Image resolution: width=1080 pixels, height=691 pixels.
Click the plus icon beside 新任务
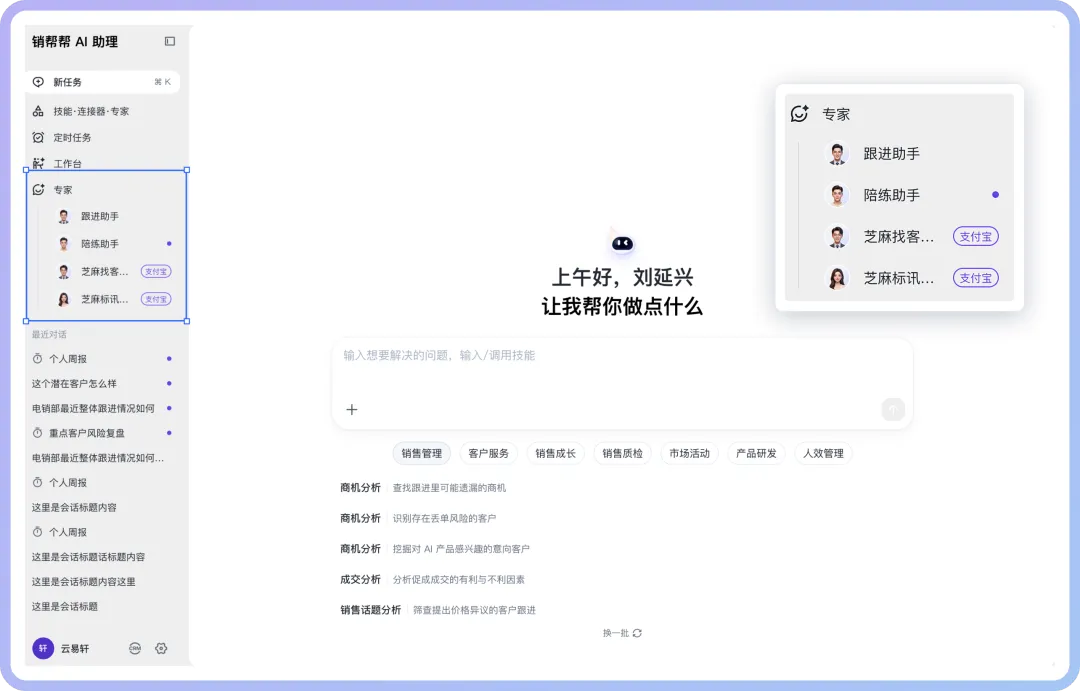pyautogui.click(x=39, y=82)
